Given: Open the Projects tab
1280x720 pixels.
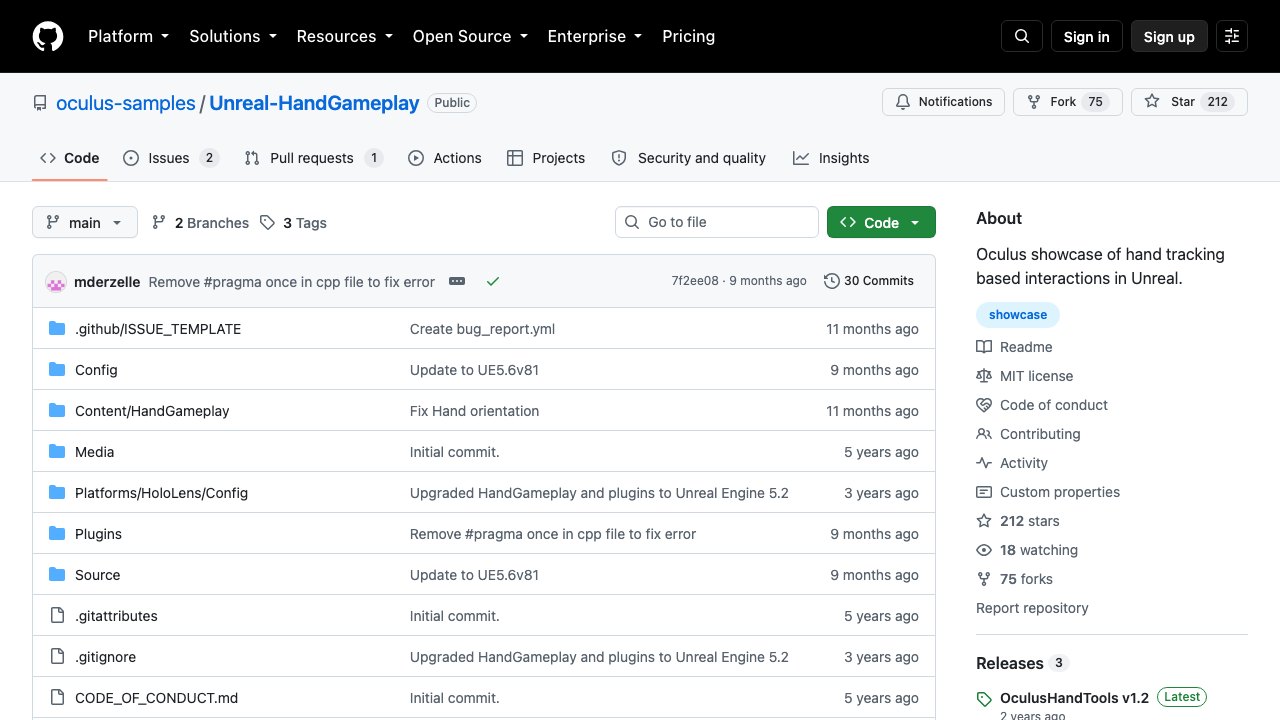Looking at the screenshot, I should click(x=546, y=158).
